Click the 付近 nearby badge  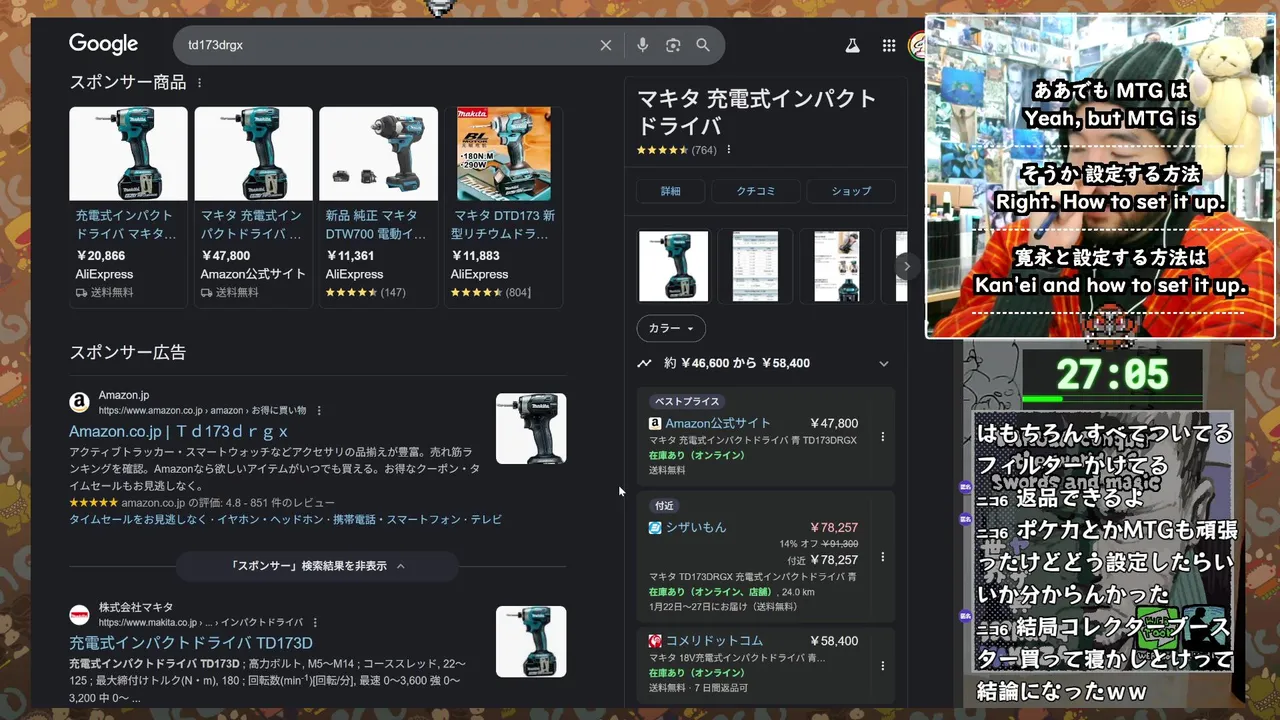tap(664, 506)
